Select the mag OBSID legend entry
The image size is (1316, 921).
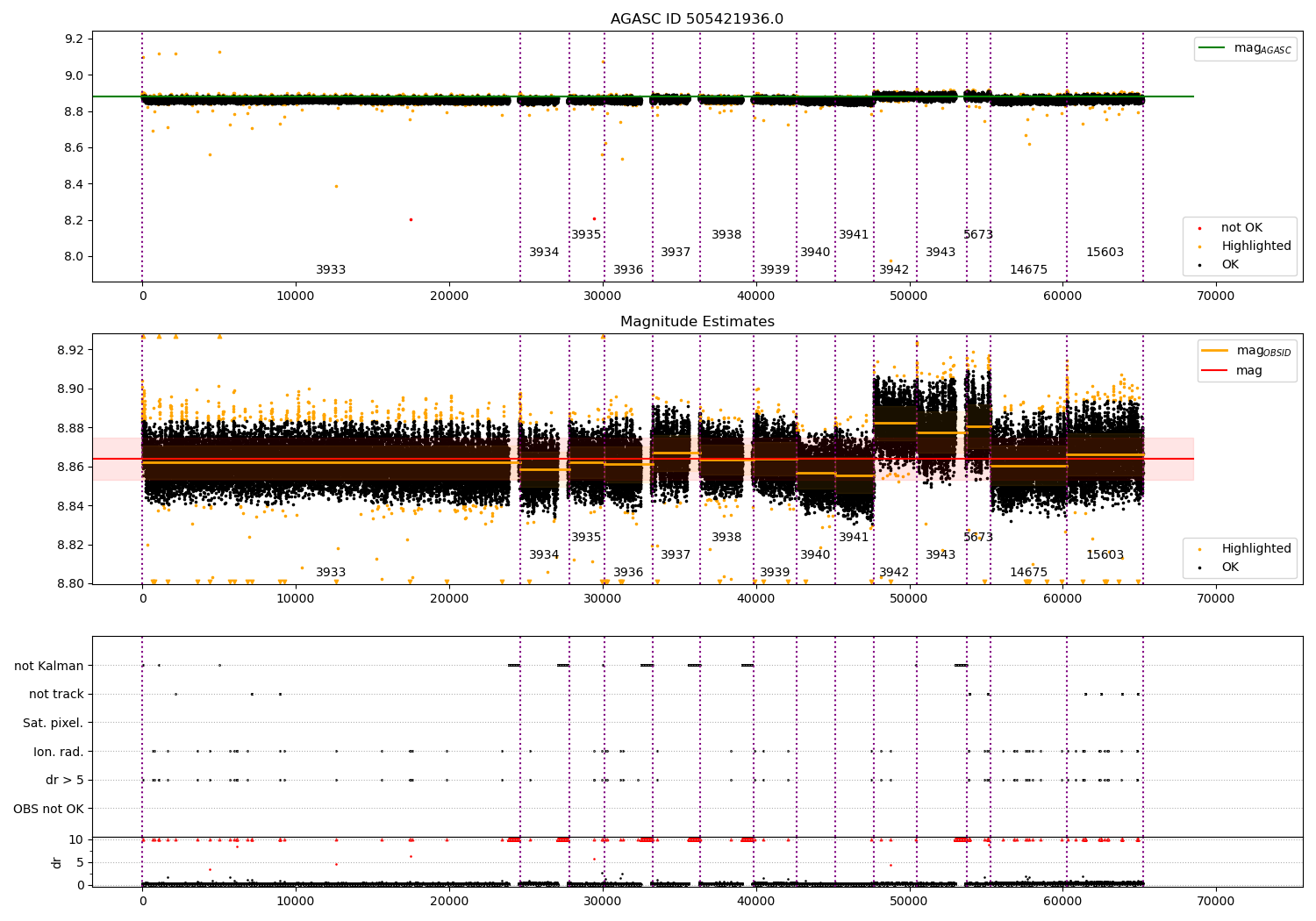pos(1247,351)
